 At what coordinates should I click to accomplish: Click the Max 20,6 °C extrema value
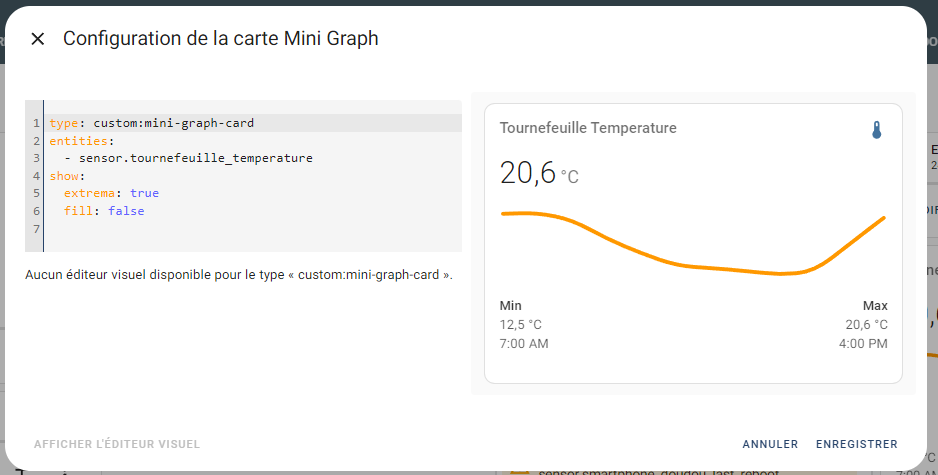pos(866,324)
